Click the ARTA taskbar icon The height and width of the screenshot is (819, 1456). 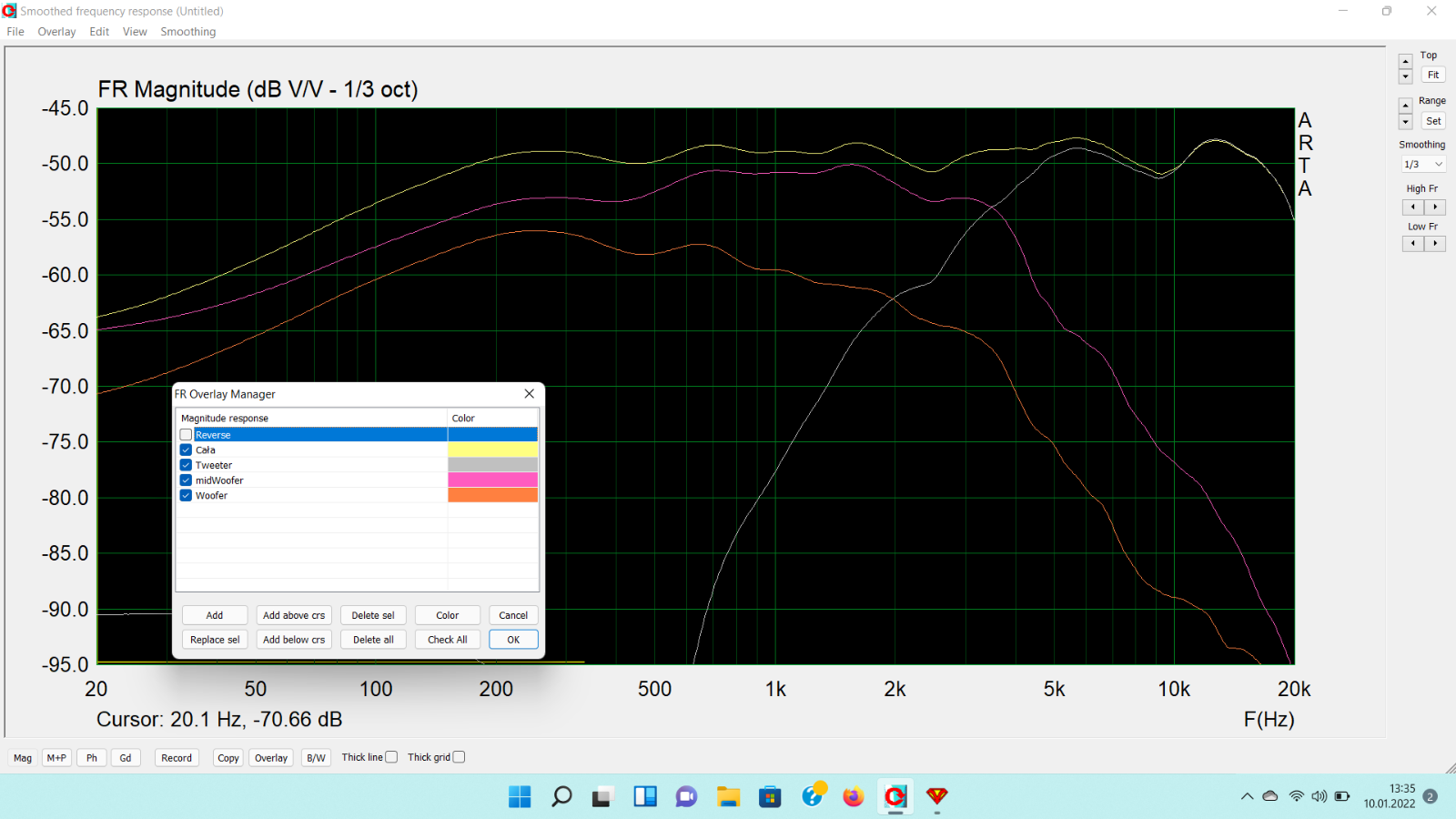(x=895, y=797)
